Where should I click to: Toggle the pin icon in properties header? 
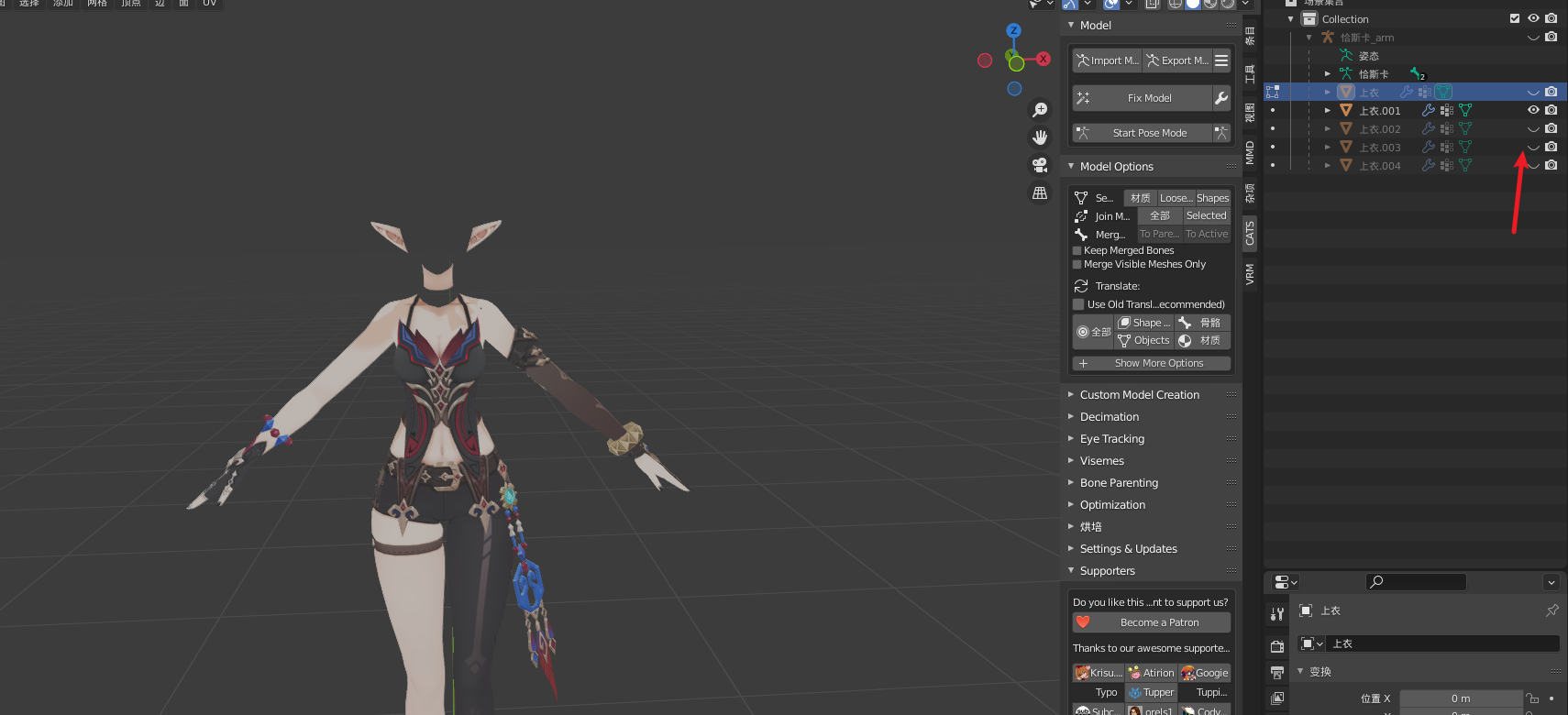[1551, 610]
